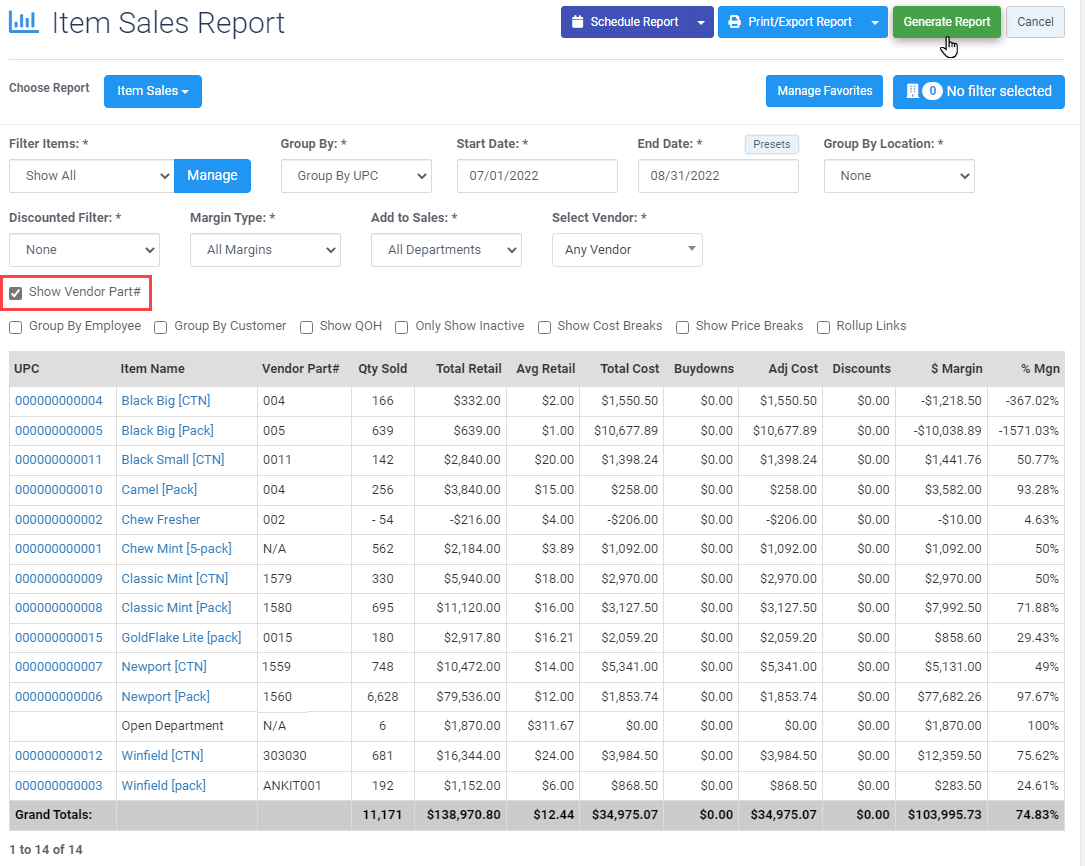Viewport: 1085px width, 866px height.
Task: Click the Generate Report button
Action: pyautogui.click(x=946, y=22)
